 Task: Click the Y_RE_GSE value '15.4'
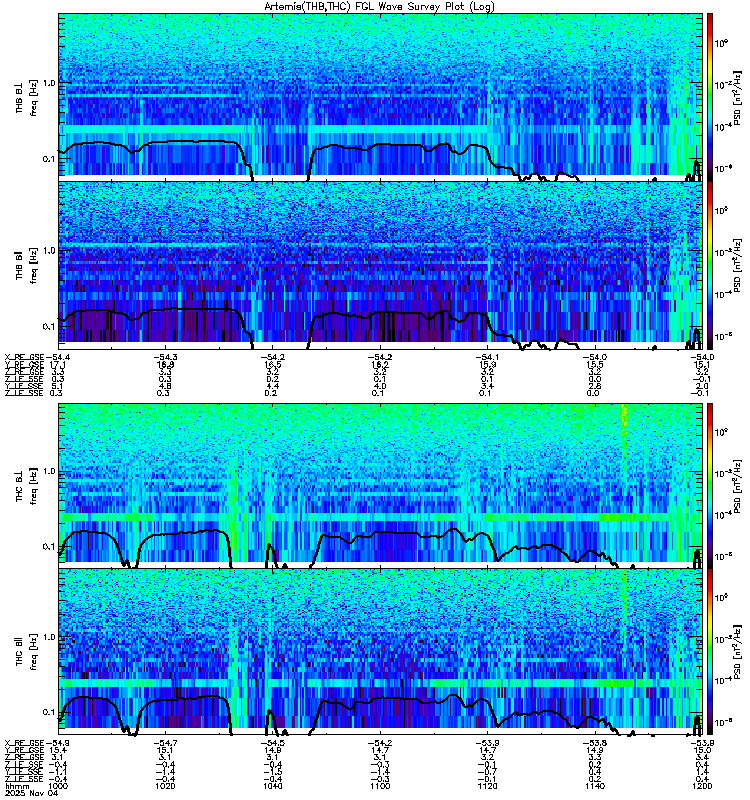pyautogui.click(x=58, y=751)
